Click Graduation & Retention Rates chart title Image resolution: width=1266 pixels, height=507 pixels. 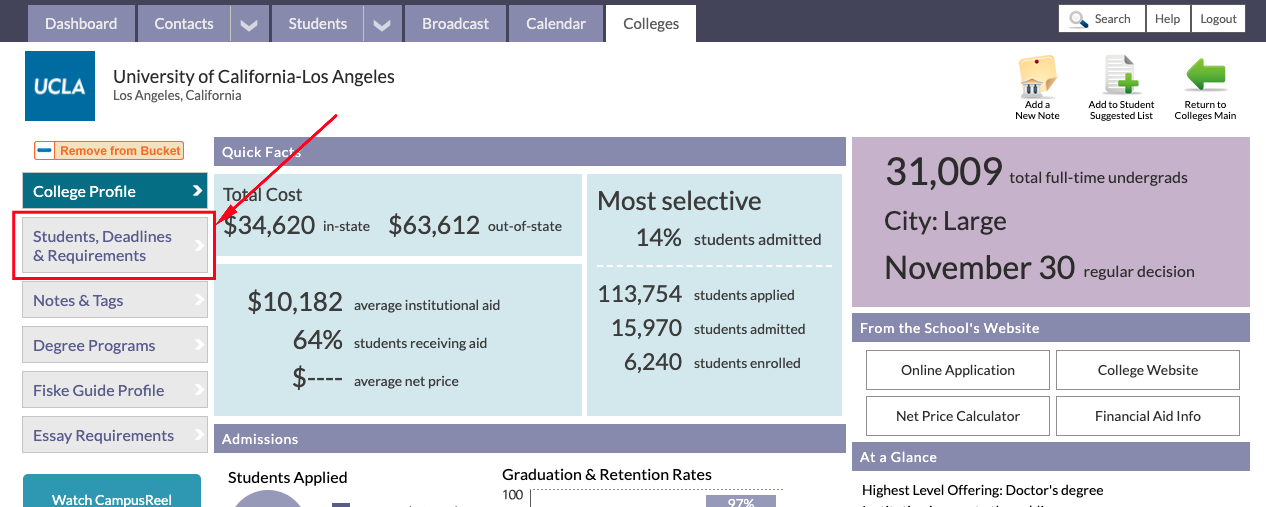point(607,474)
